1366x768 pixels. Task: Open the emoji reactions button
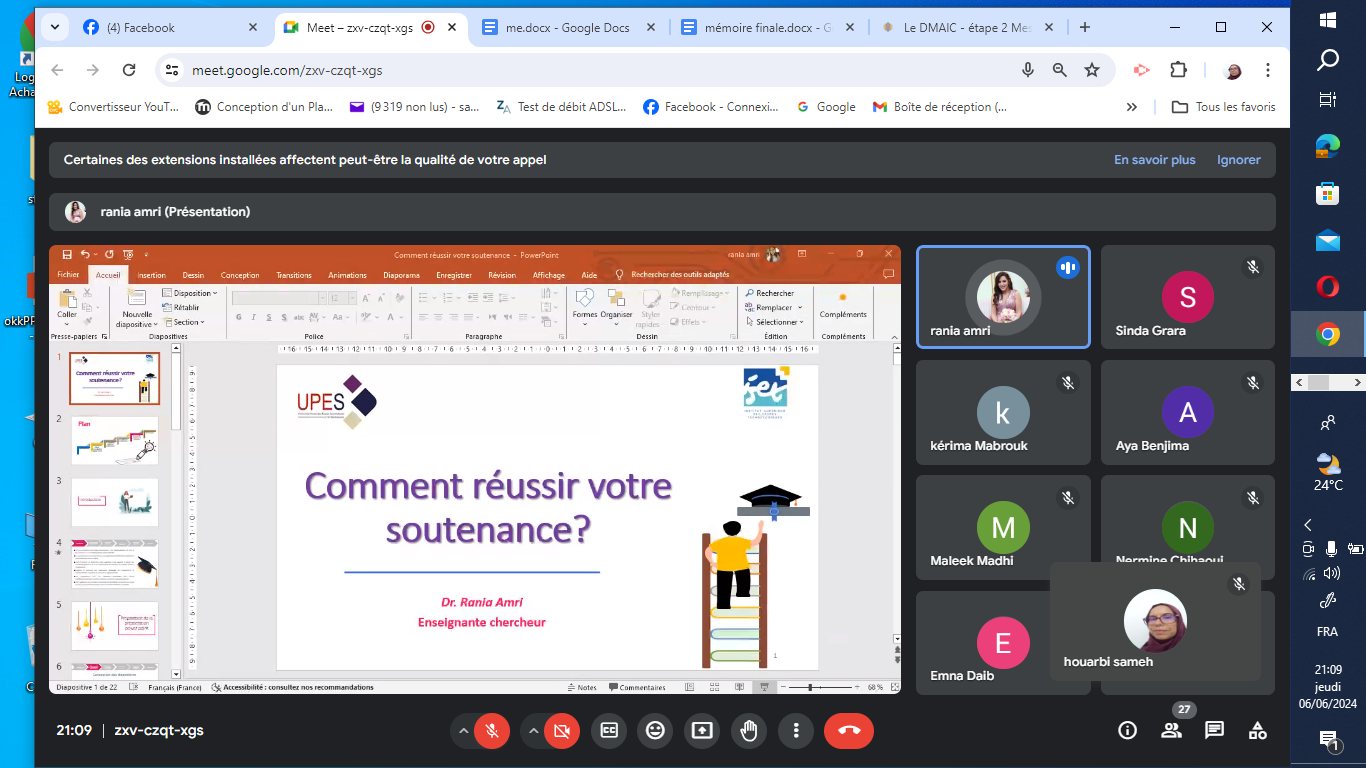coord(655,730)
